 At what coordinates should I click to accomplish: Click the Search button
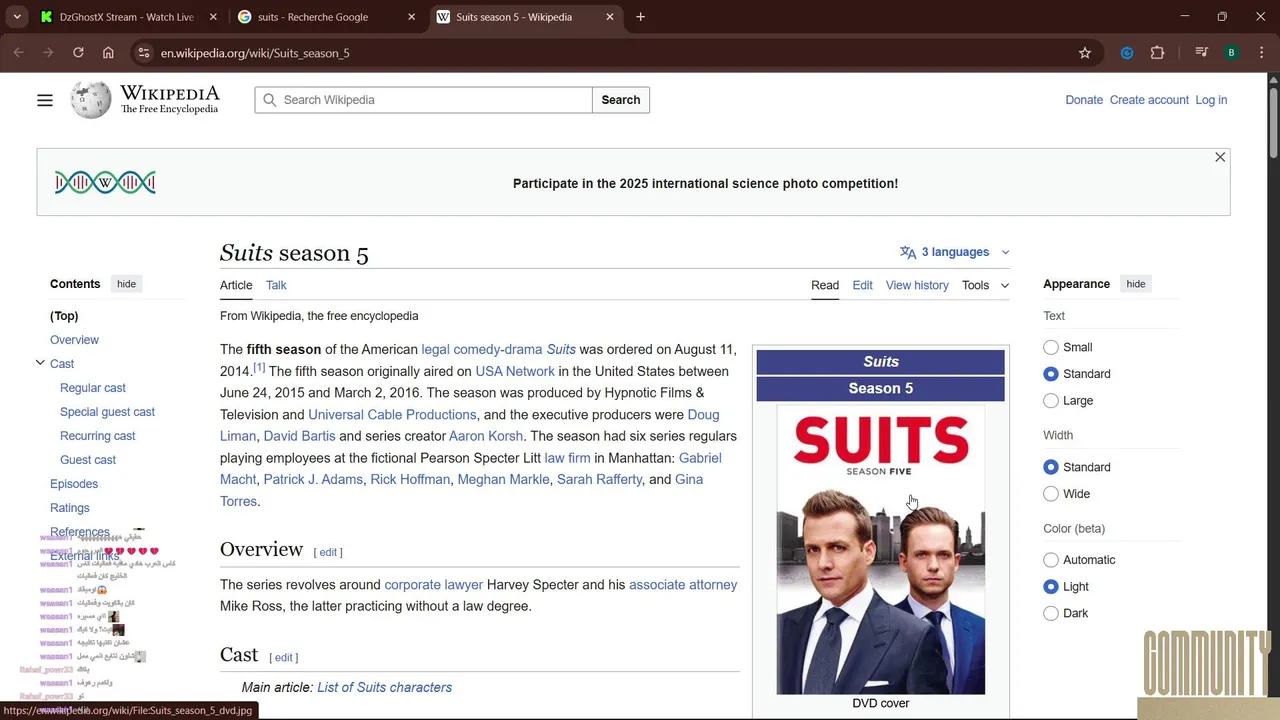click(620, 100)
